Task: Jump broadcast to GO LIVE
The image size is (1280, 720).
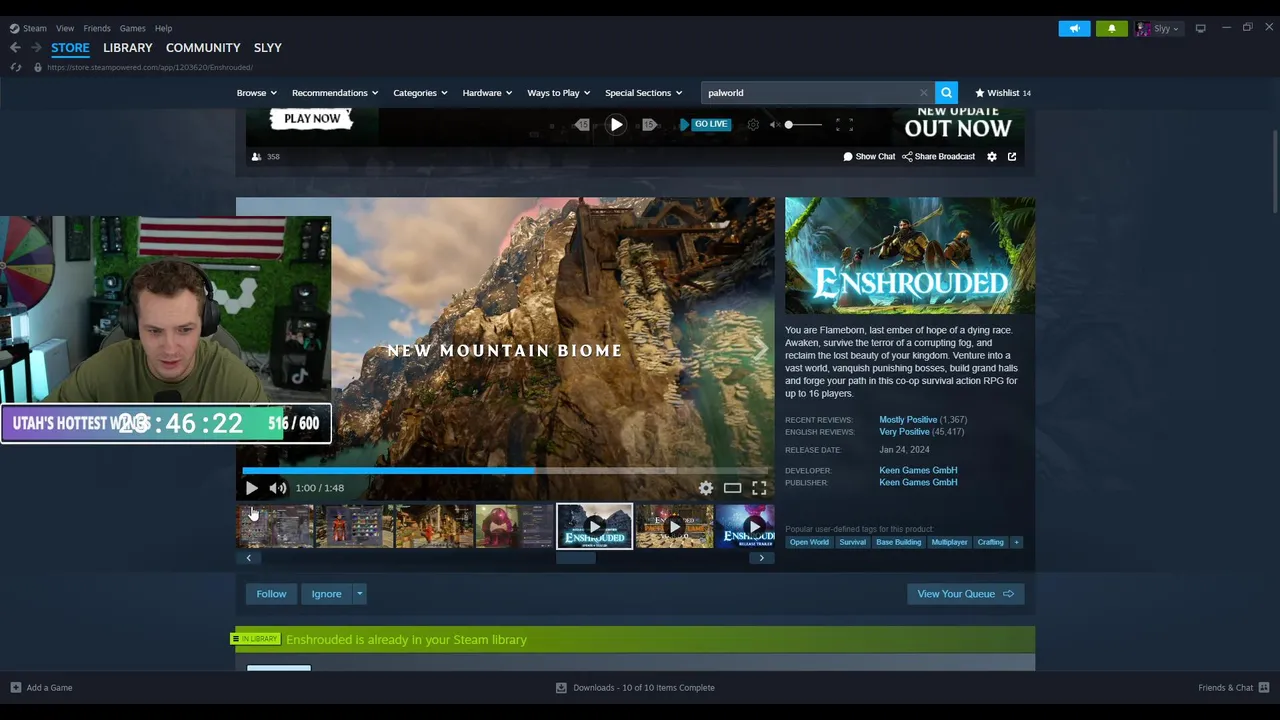Action: 704,124
